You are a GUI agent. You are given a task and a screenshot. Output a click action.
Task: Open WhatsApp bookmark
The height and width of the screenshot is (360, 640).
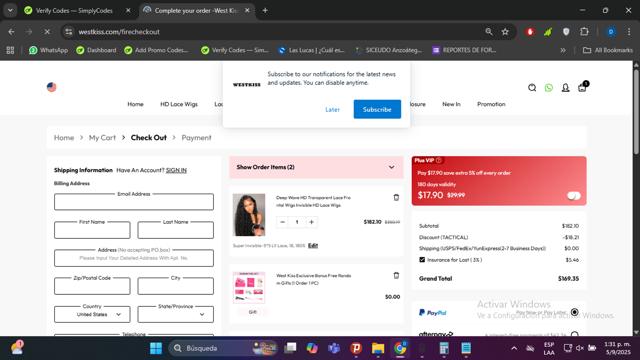pos(48,50)
